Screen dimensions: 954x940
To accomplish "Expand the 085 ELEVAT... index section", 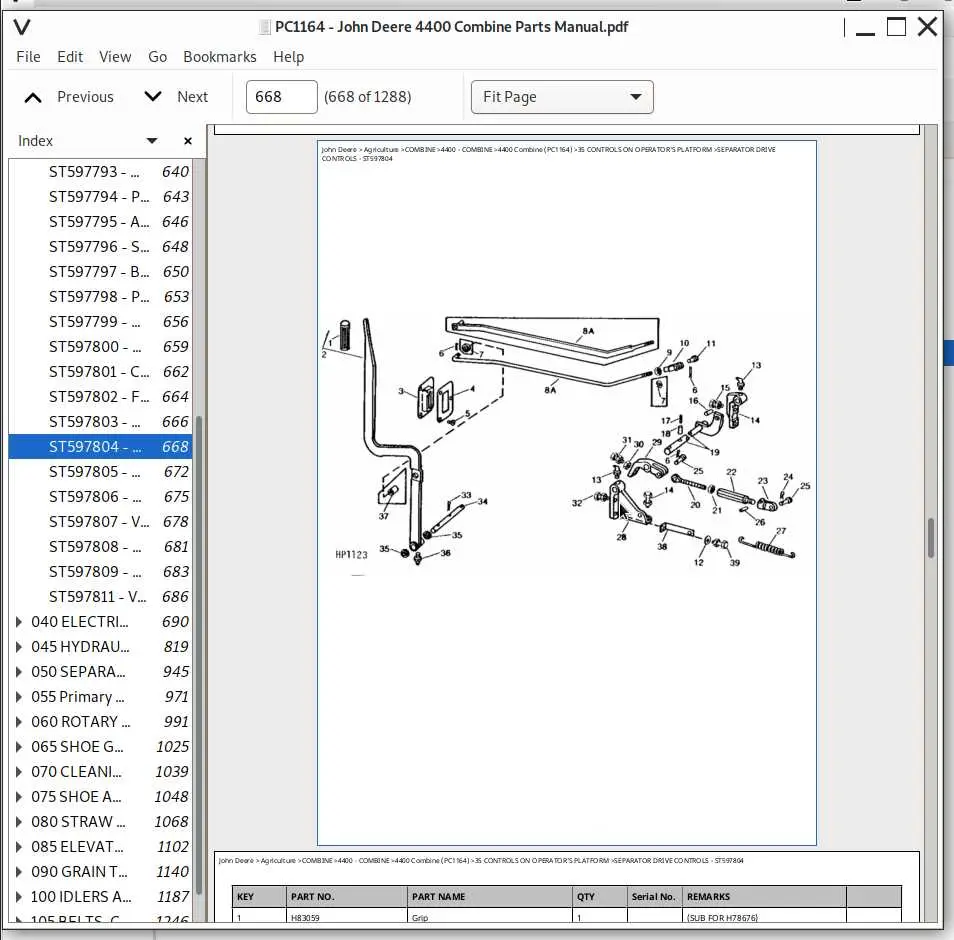I will (19, 846).
